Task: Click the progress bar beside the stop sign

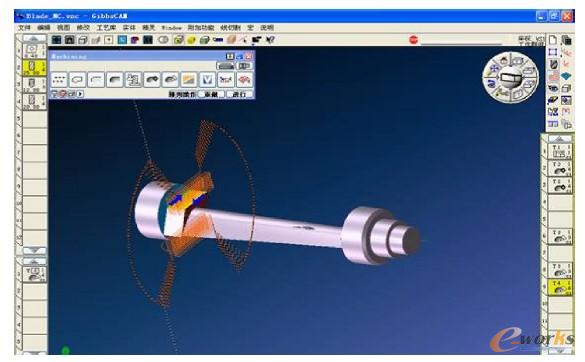Action: [462, 43]
